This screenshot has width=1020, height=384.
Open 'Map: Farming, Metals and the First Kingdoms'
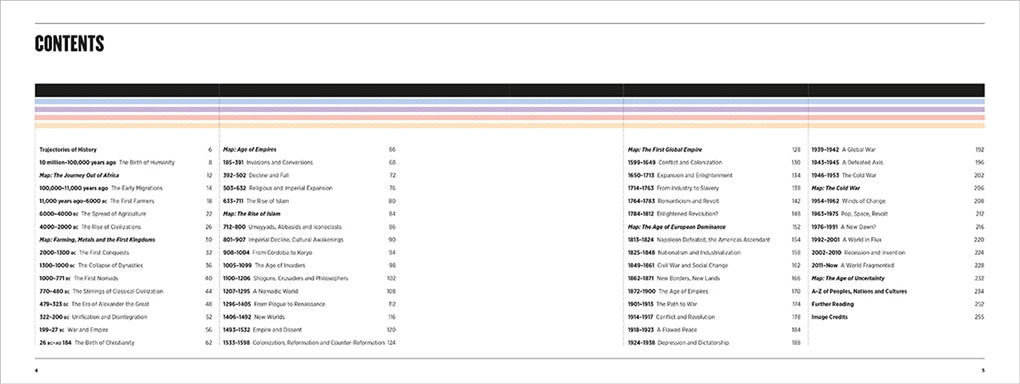[x=97, y=240]
